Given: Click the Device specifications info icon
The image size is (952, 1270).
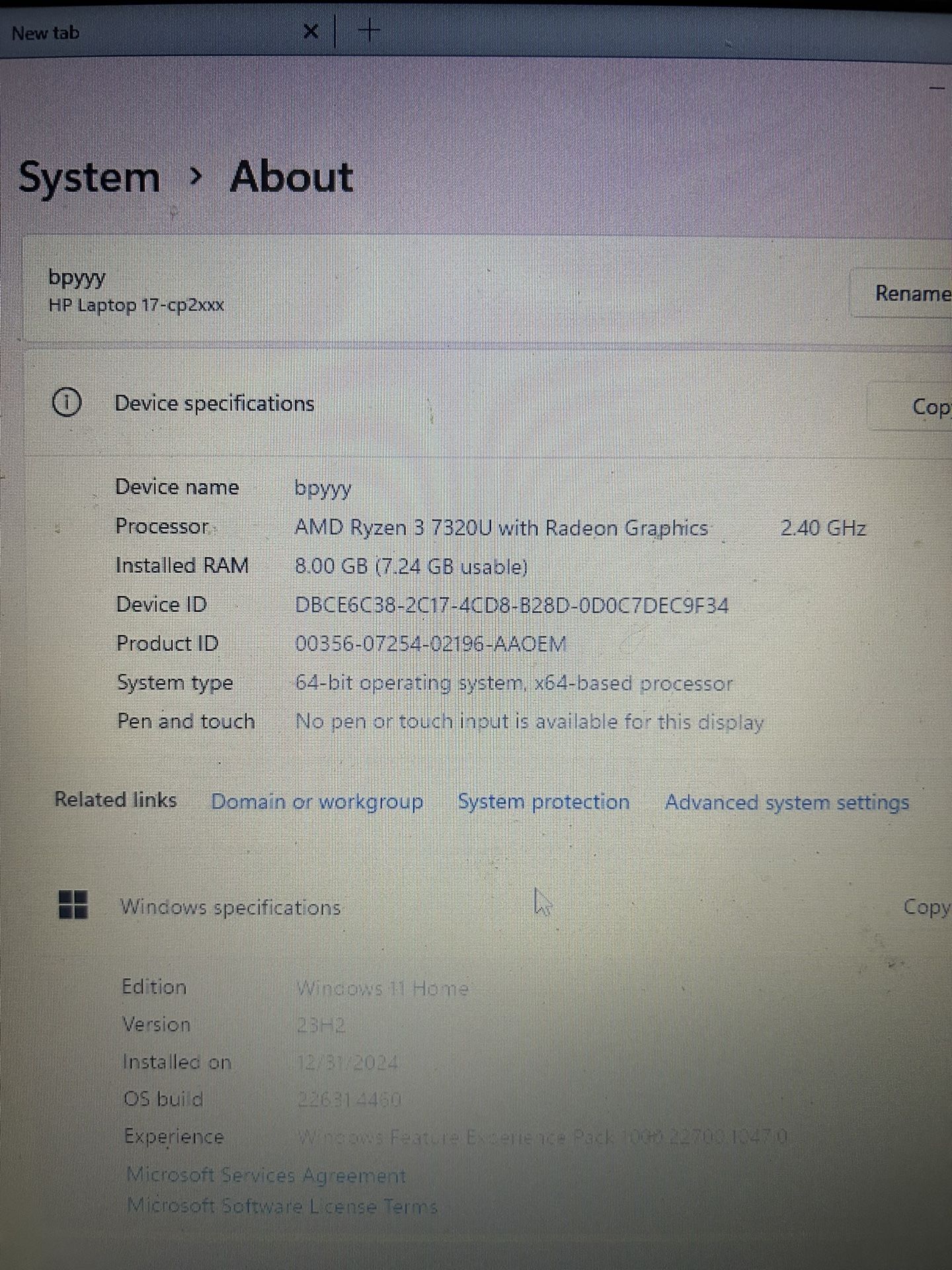Looking at the screenshot, I should click(x=67, y=403).
